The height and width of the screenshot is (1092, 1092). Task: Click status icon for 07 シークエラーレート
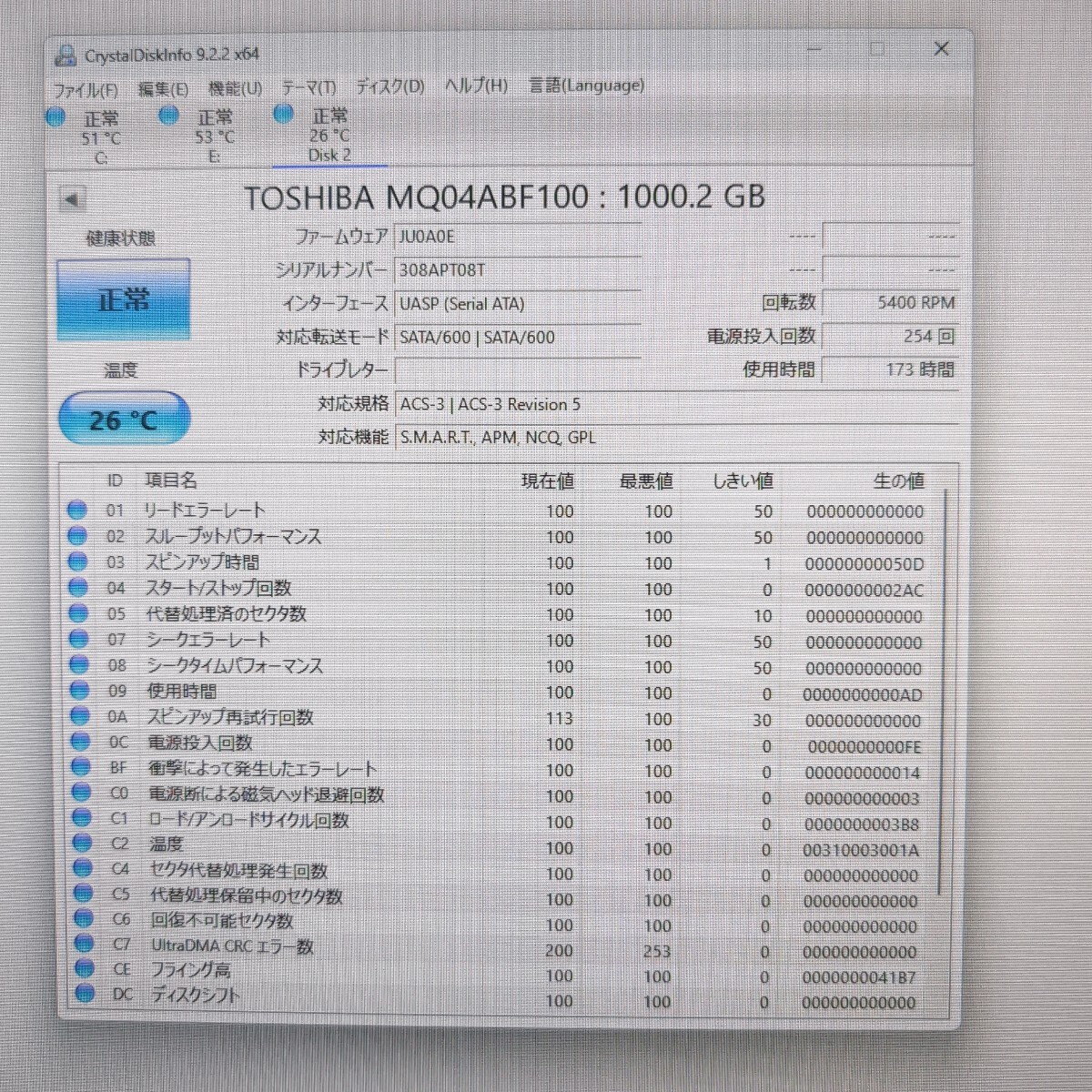(79, 640)
